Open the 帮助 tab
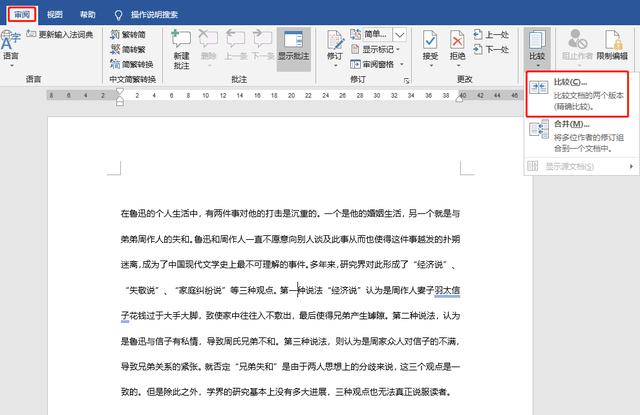This screenshot has width=640, height=415. 87,15
